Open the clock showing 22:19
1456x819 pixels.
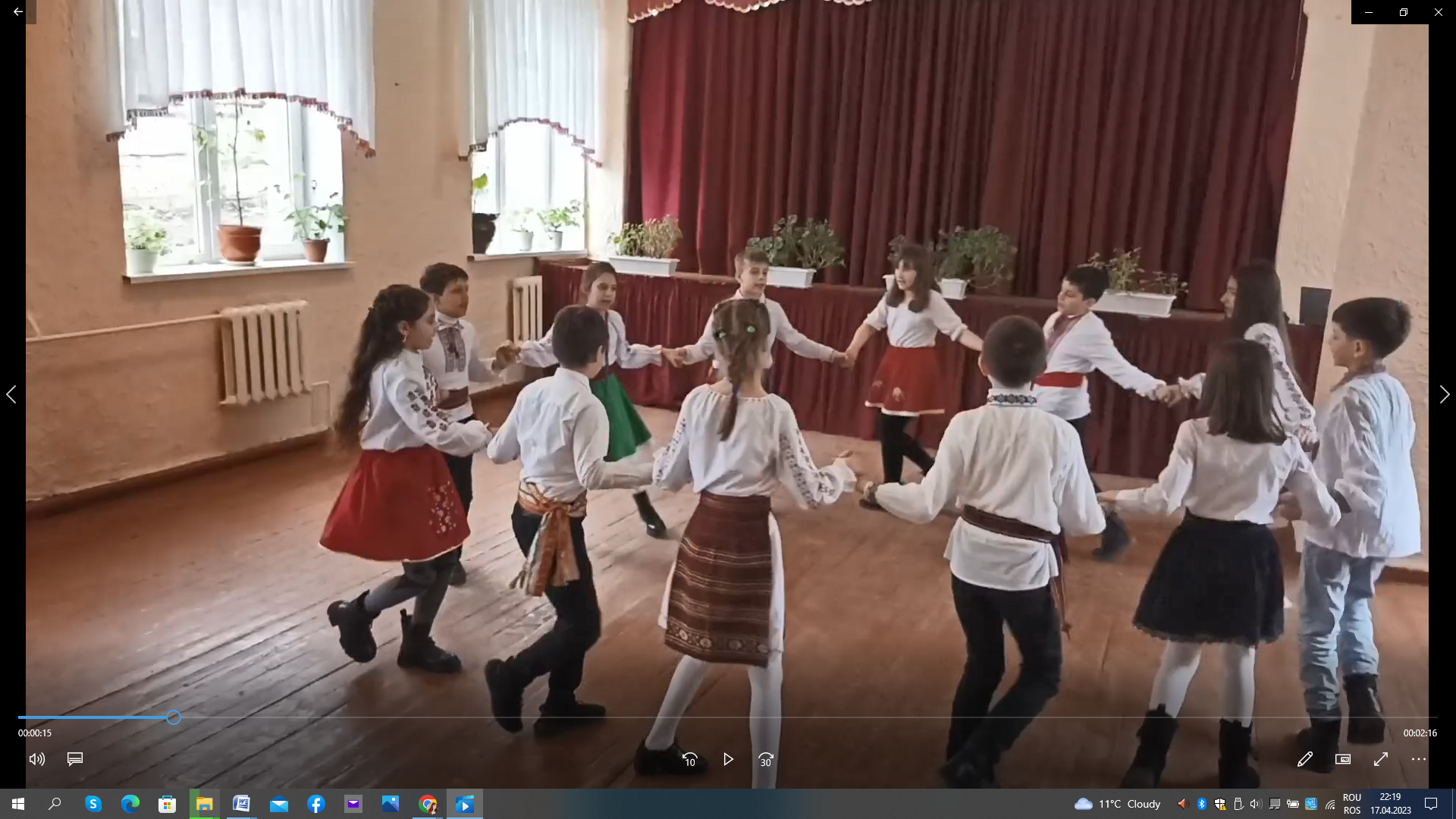(x=1390, y=804)
